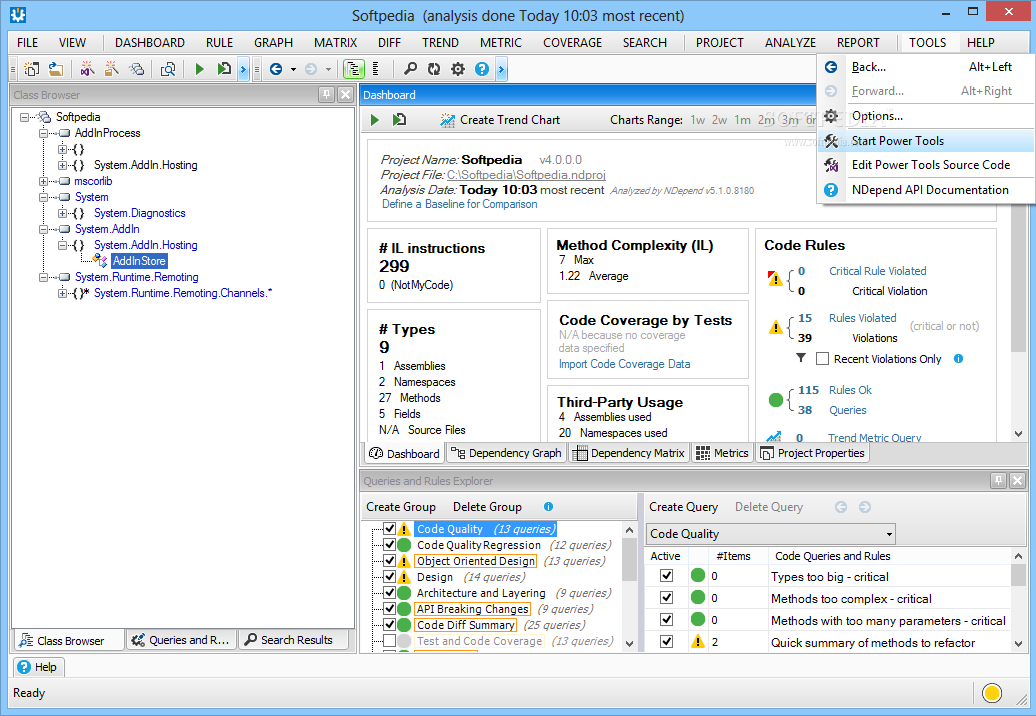
Task: Close the Class Browser panel
Action: [346, 94]
